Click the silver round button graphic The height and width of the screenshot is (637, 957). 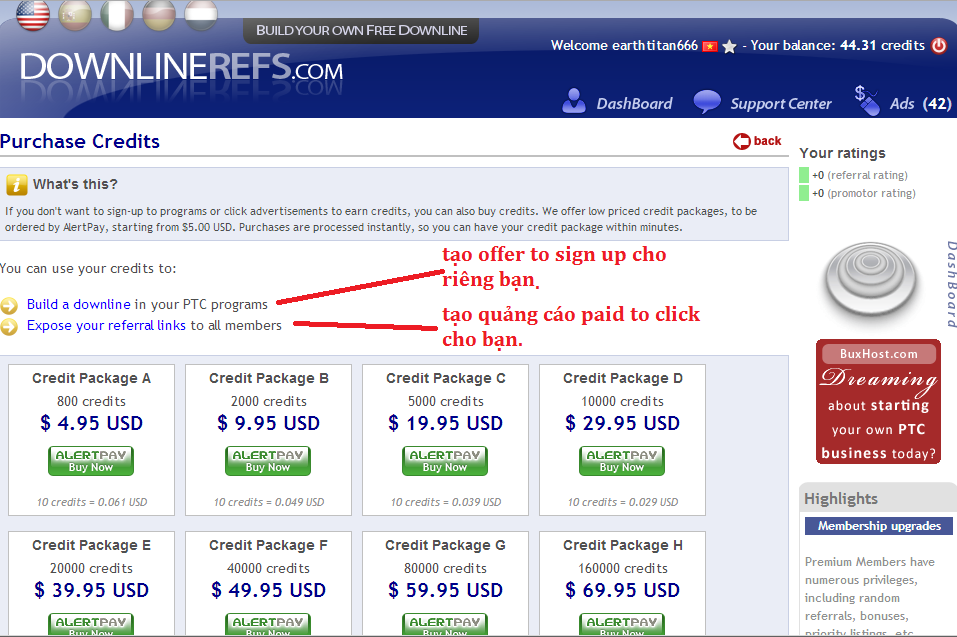click(x=871, y=279)
